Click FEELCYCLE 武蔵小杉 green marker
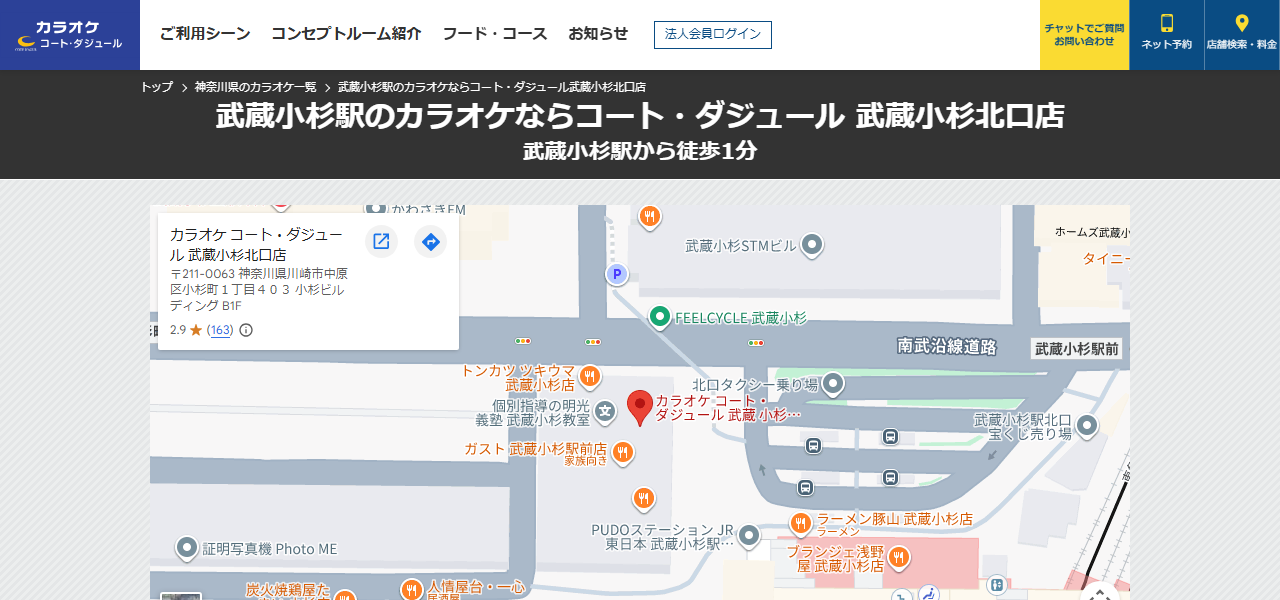 [659, 317]
